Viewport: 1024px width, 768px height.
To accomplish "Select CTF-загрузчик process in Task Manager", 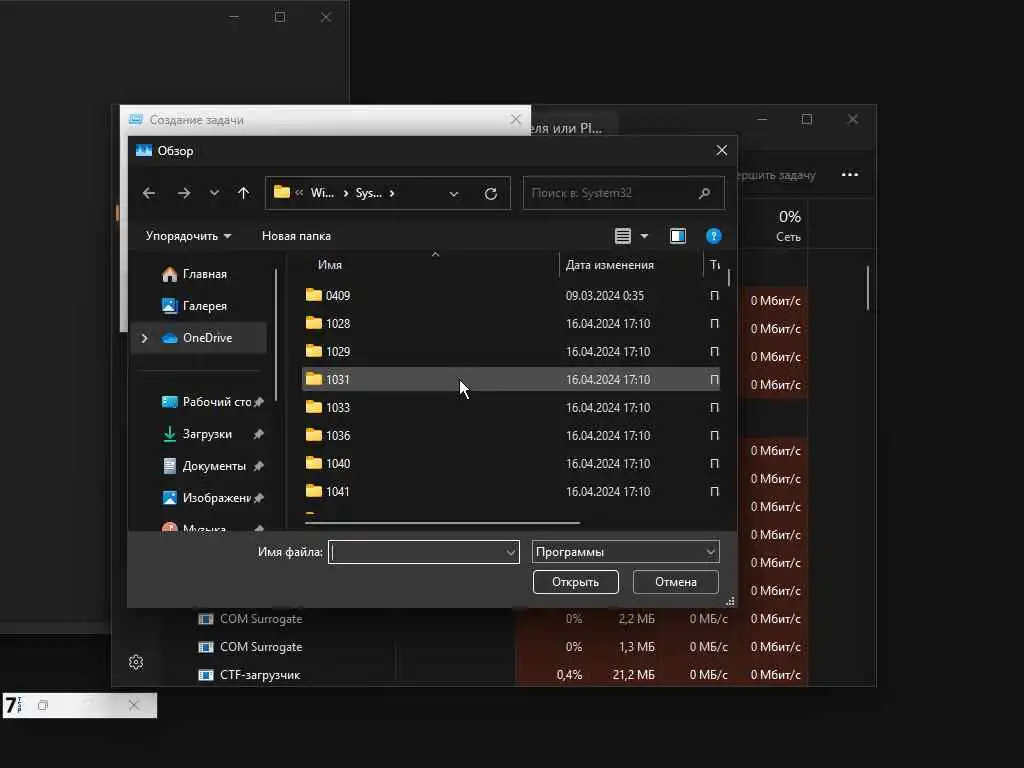I will click(260, 675).
